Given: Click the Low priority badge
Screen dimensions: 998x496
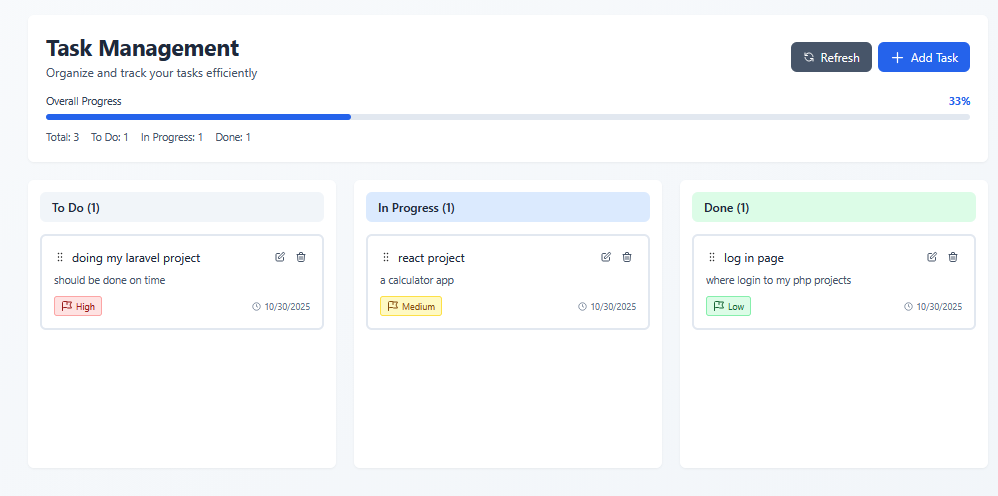Looking at the screenshot, I should [x=728, y=306].
